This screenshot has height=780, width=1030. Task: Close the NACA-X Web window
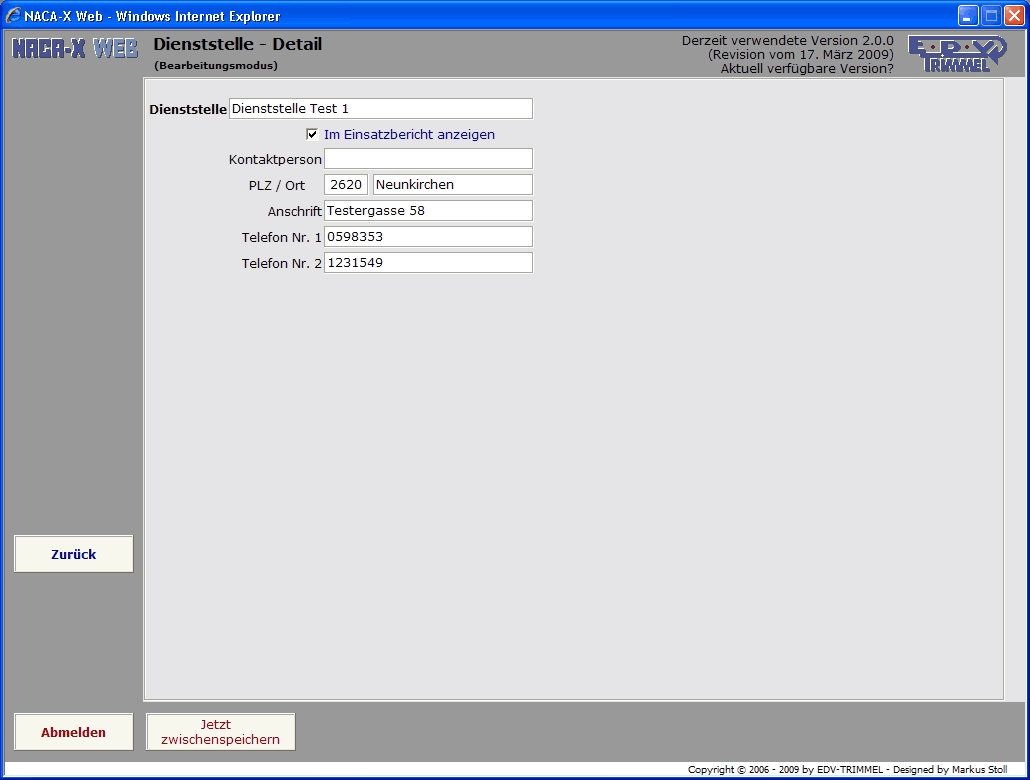[x=1014, y=16]
